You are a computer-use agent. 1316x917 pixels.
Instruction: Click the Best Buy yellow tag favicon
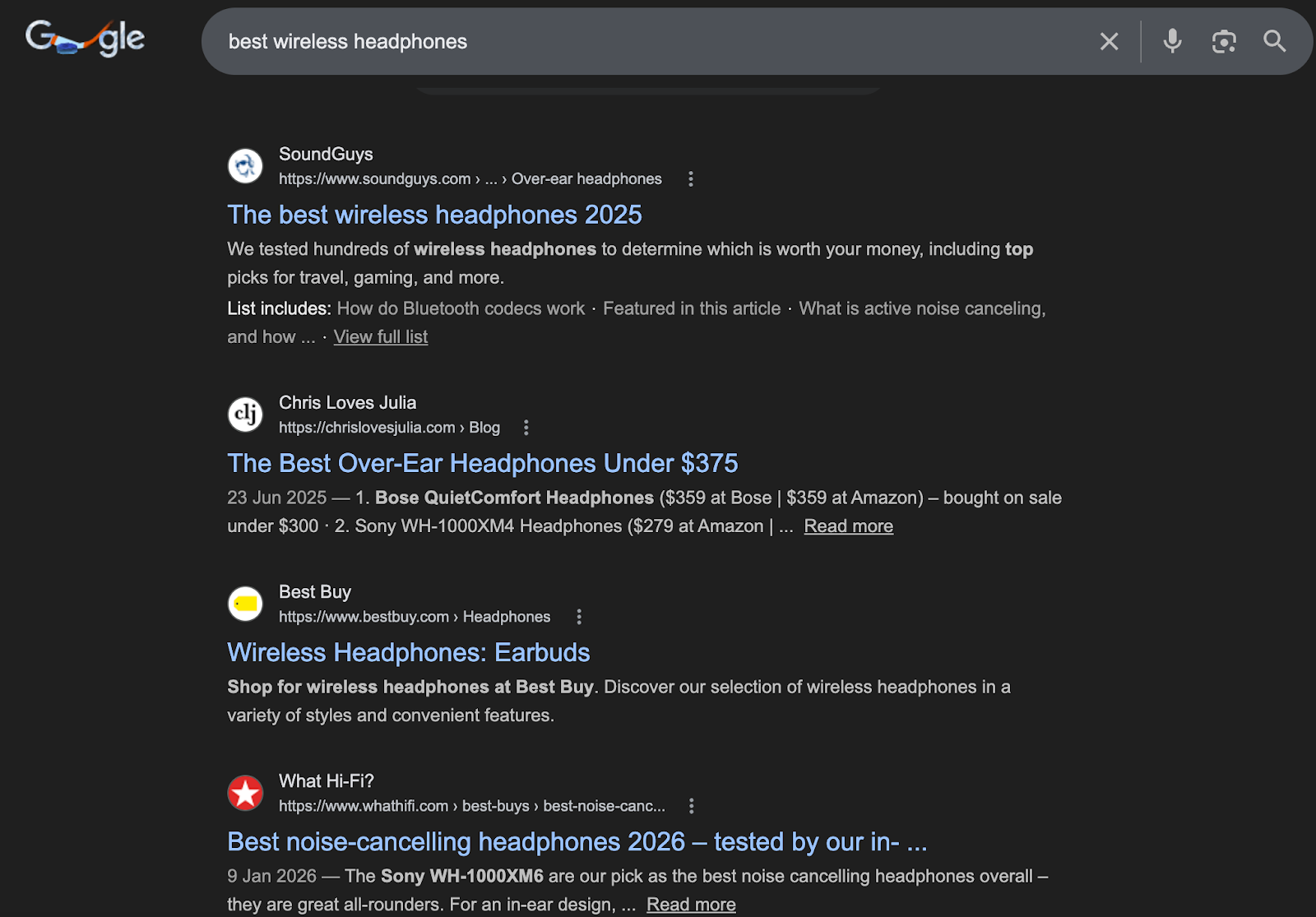(x=244, y=603)
